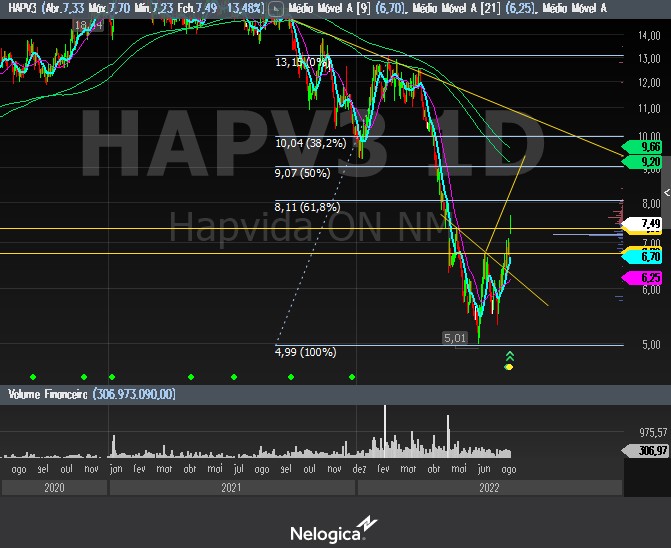Click the 5,01 low price label

click(455, 338)
